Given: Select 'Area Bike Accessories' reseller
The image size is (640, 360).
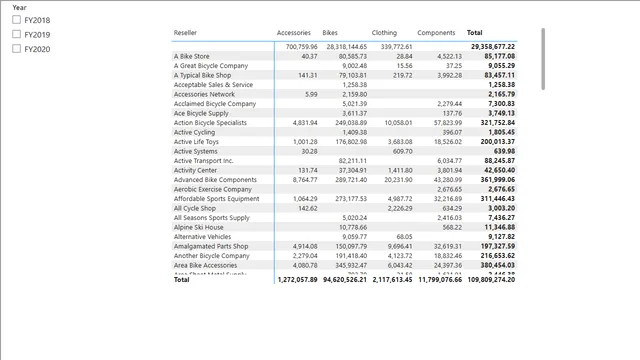Looking at the screenshot, I should 205,265.
